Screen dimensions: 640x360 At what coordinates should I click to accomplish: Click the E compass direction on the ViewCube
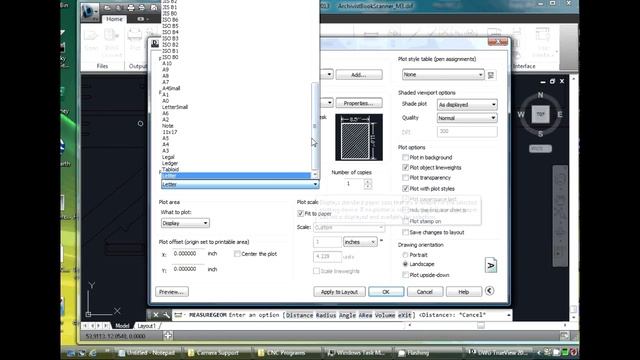(x=560, y=114)
